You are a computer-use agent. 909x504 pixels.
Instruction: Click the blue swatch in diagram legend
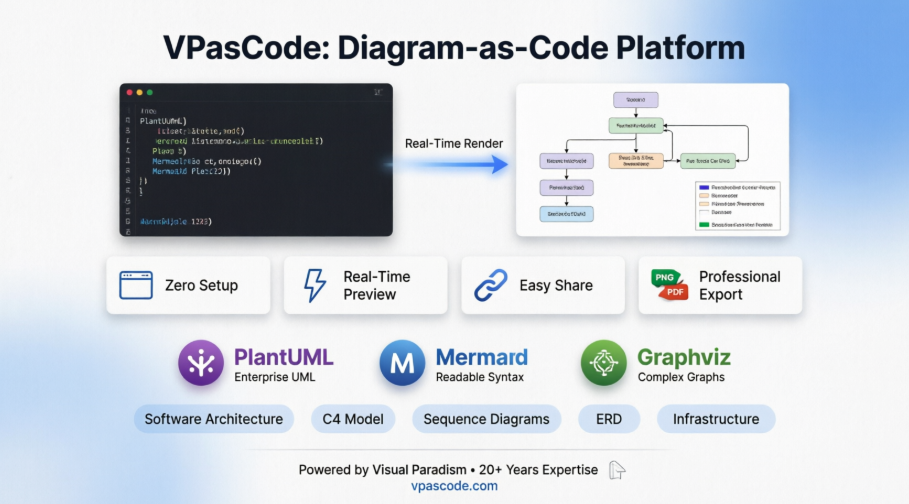point(704,188)
